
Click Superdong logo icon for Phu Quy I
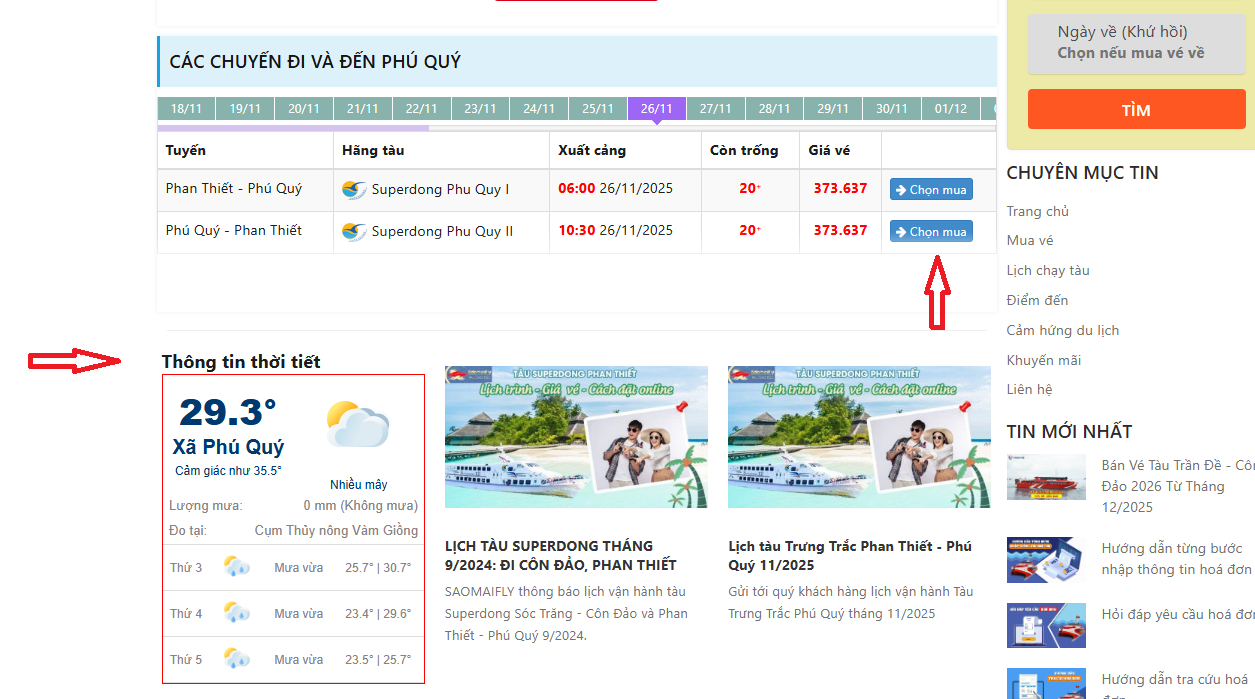pos(354,190)
